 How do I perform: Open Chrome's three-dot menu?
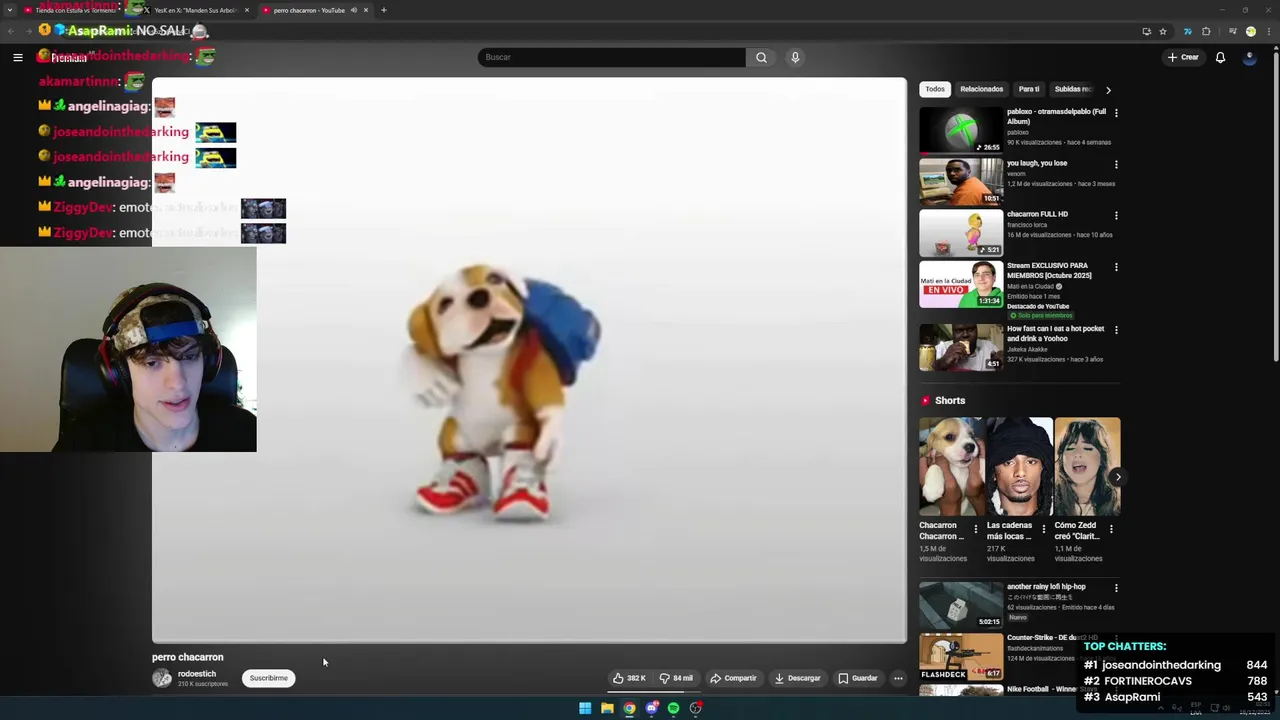click(1270, 31)
